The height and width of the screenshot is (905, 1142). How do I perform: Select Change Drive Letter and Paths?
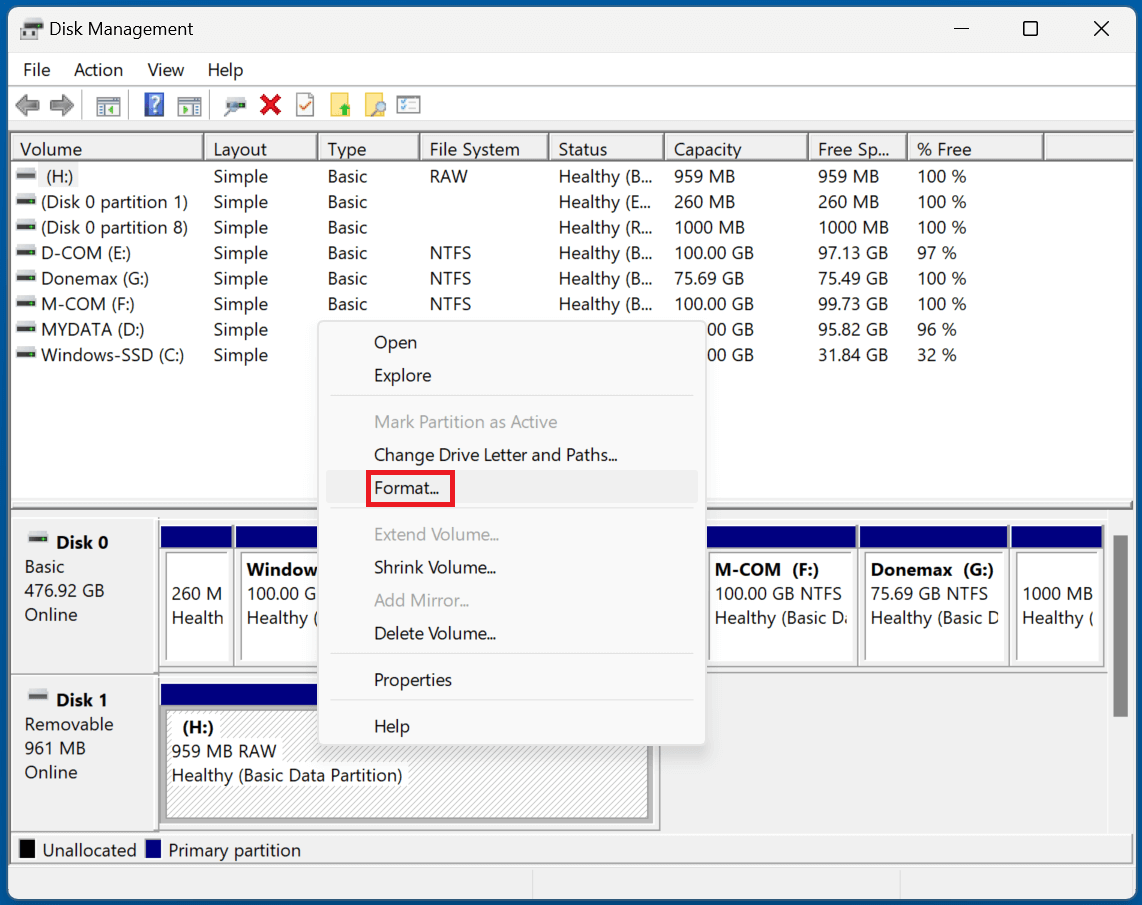497,455
